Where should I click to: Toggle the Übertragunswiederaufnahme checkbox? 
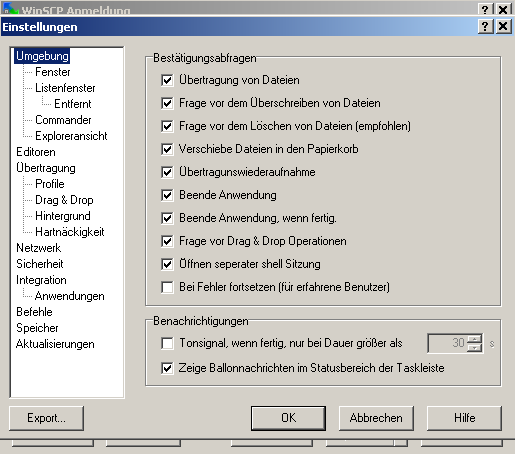(167, 172)
